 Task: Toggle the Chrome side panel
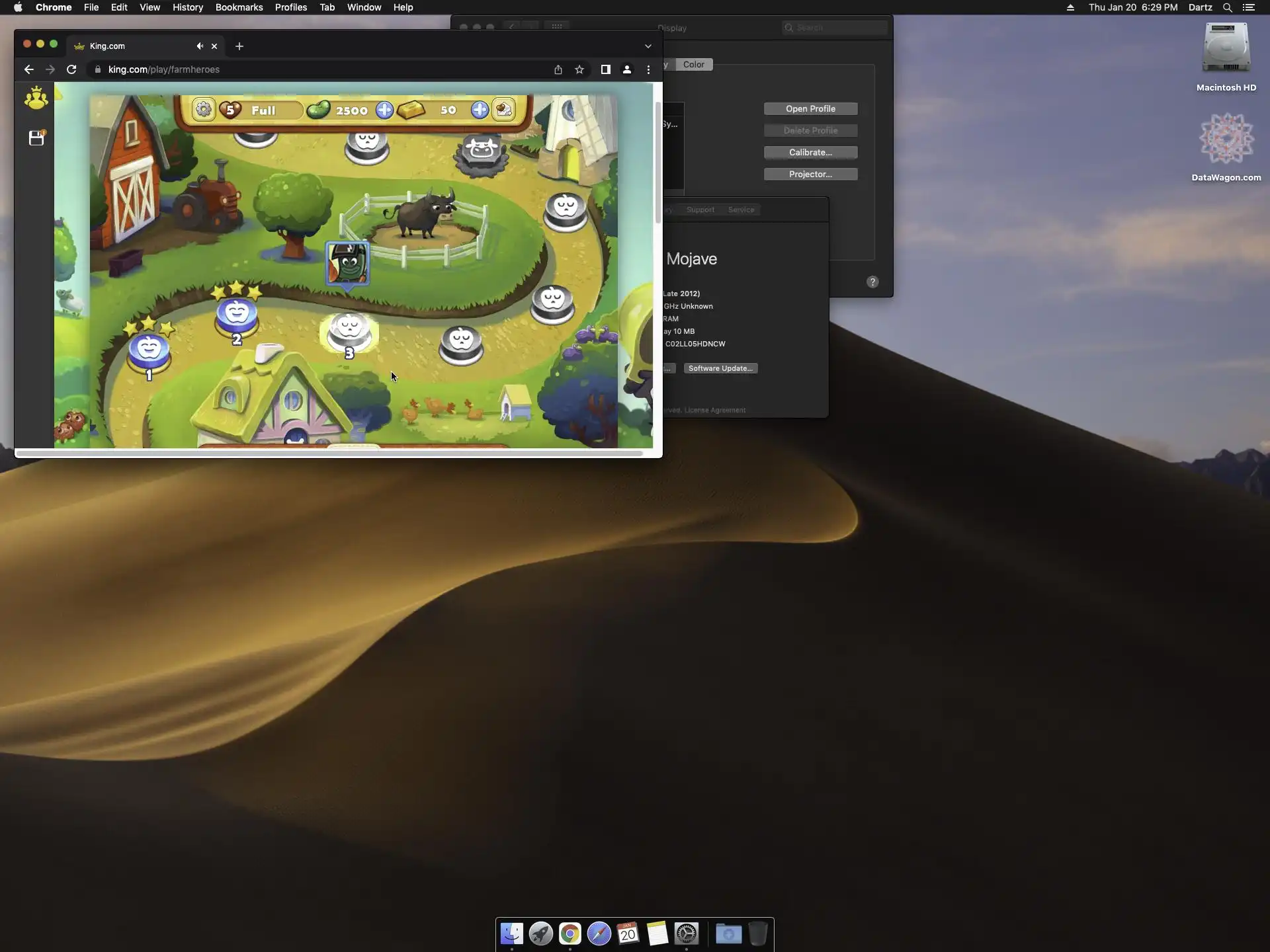pyautogui.click(x=605, y=69)
